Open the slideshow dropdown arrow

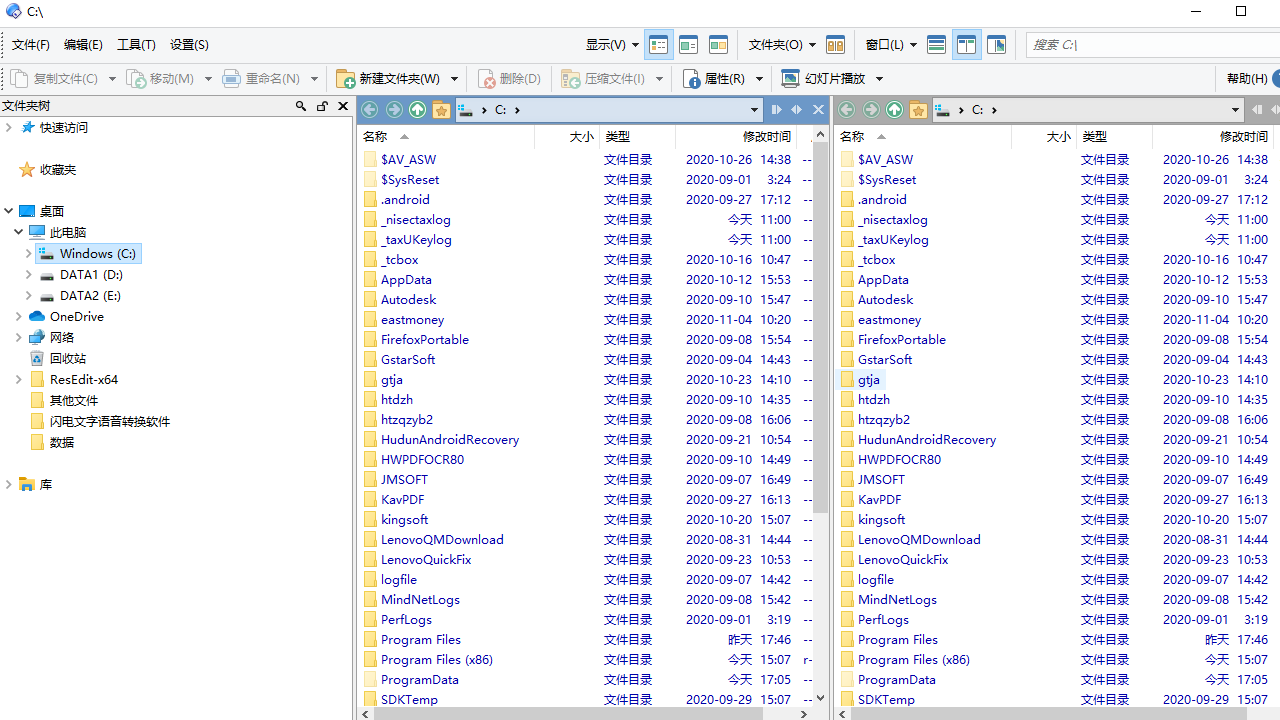[x=879, y=79]
